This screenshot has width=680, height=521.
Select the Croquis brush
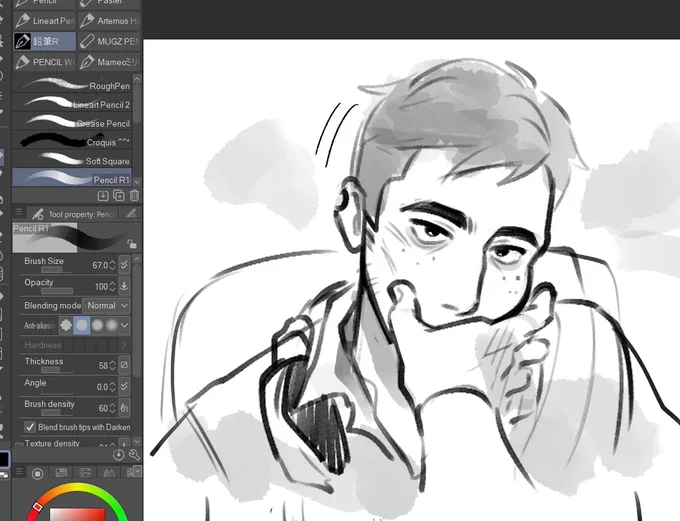(x=72, y=141)
